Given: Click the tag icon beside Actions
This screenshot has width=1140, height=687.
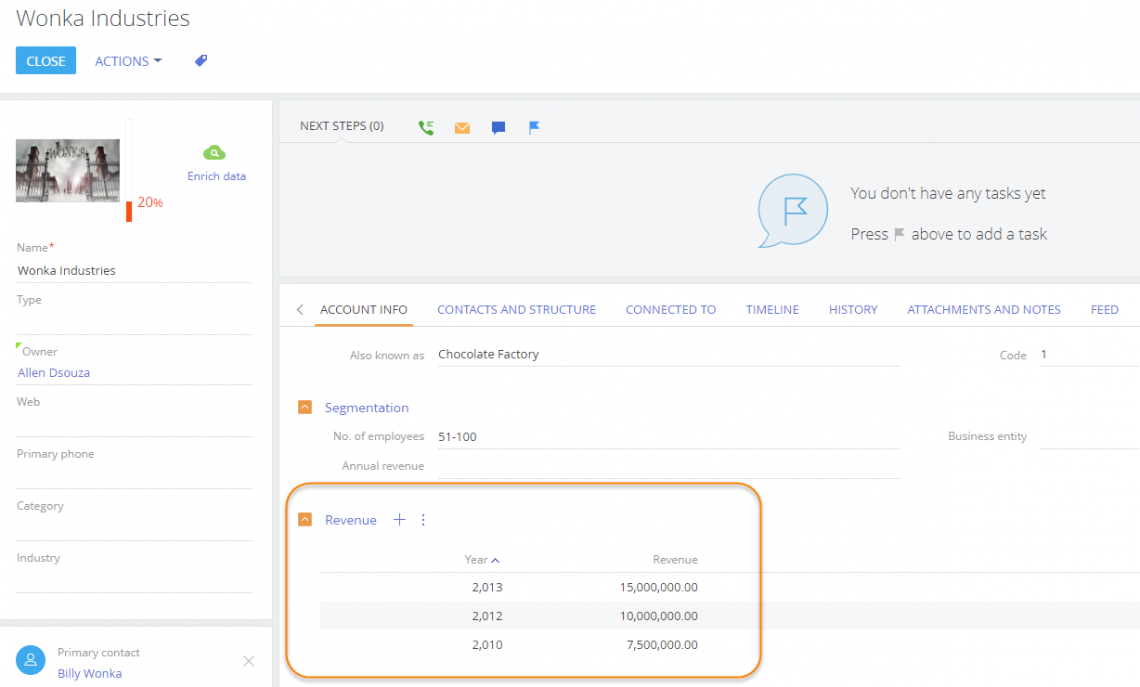Looking at the screenshot, I should tap(201, 60).
